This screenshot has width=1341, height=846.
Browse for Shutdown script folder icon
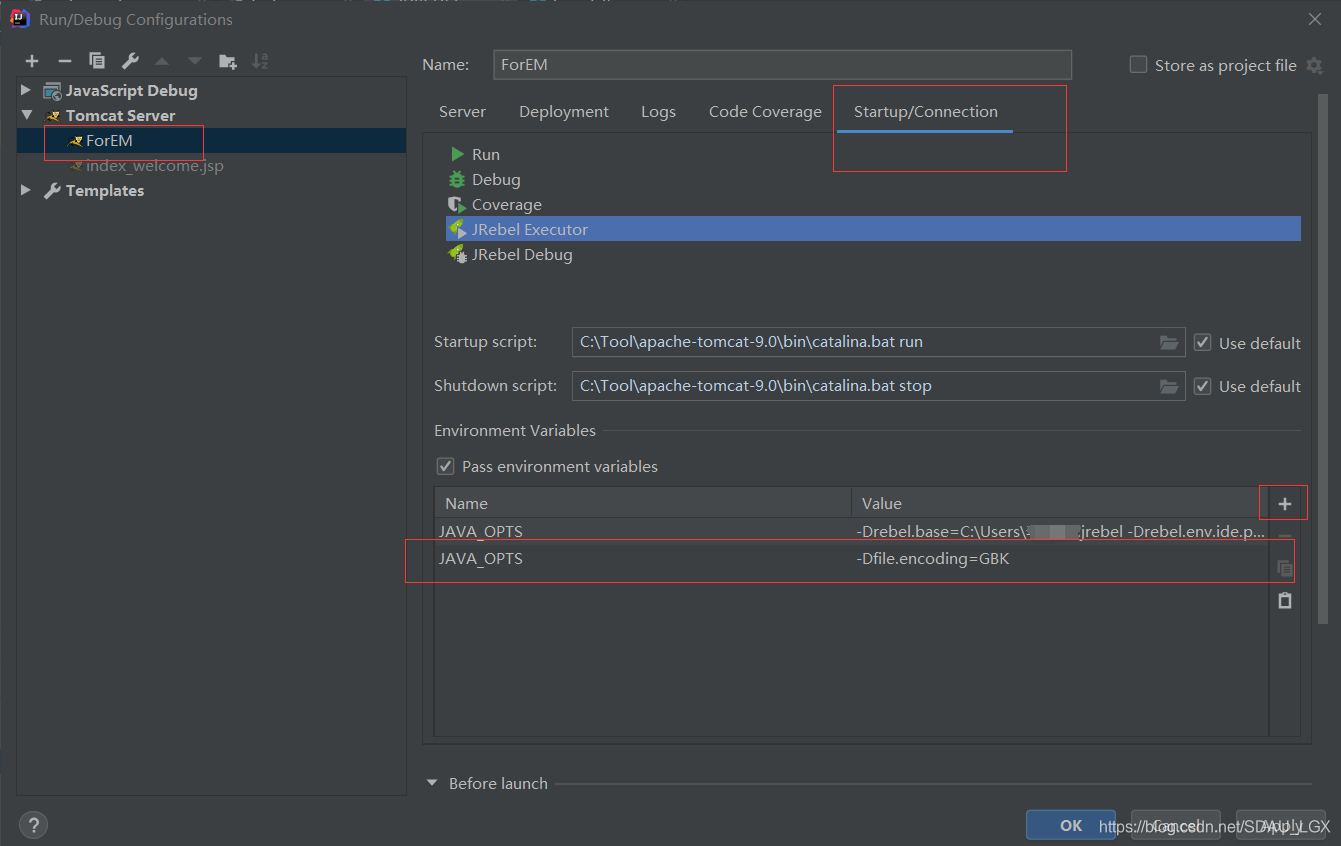click(x=1169, y=385)
